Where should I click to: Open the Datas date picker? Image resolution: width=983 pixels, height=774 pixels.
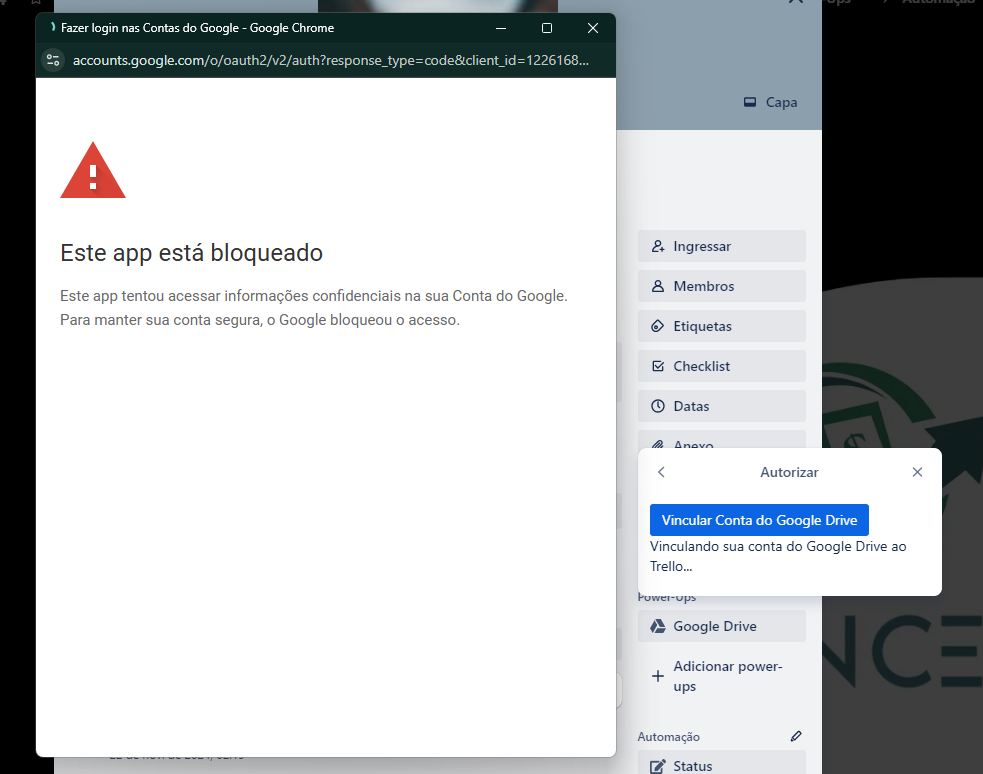click(722, 406)
